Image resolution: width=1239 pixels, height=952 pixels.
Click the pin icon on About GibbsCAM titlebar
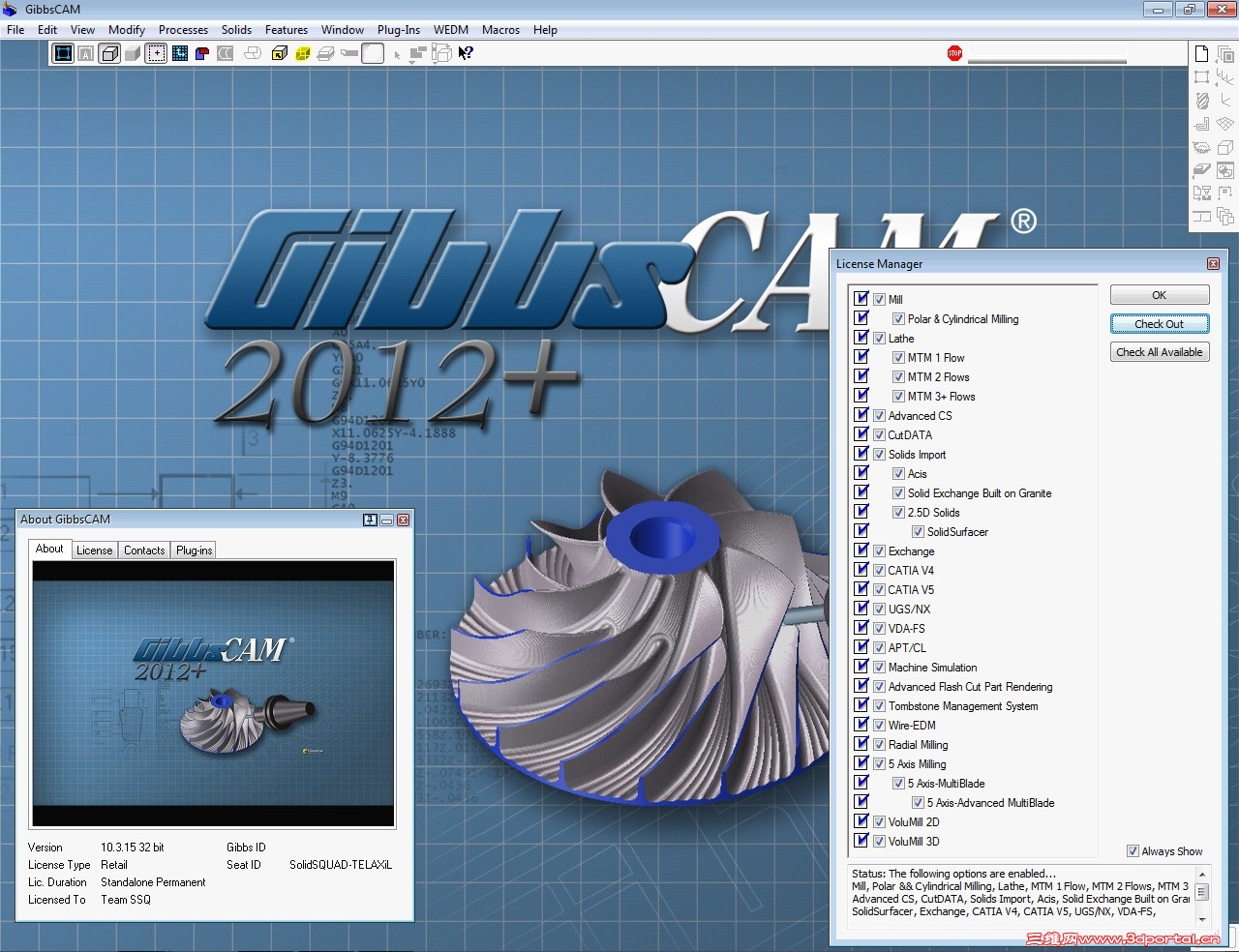(x=370, y=520)
